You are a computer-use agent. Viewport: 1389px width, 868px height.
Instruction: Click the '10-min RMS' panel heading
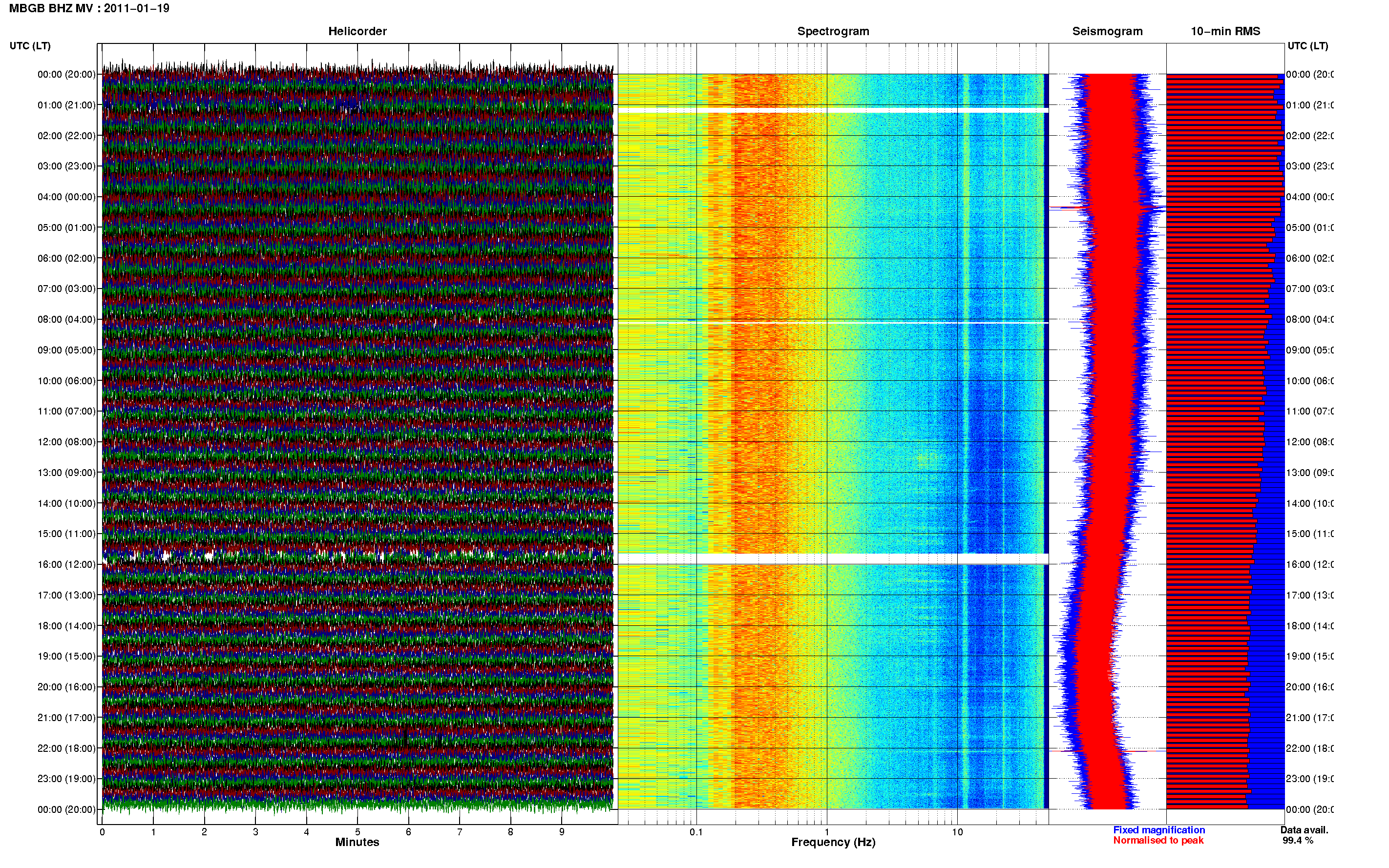(x=1225, y=31)
